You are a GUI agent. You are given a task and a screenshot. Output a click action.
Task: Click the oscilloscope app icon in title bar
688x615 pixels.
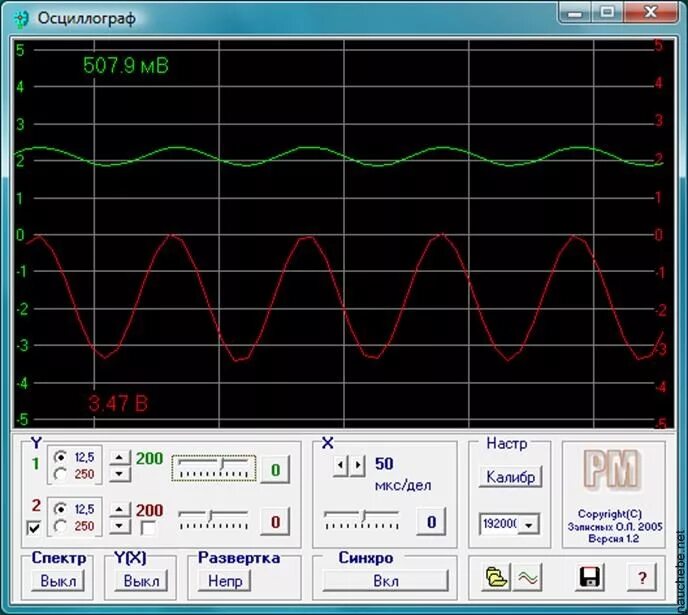point(21,18)
